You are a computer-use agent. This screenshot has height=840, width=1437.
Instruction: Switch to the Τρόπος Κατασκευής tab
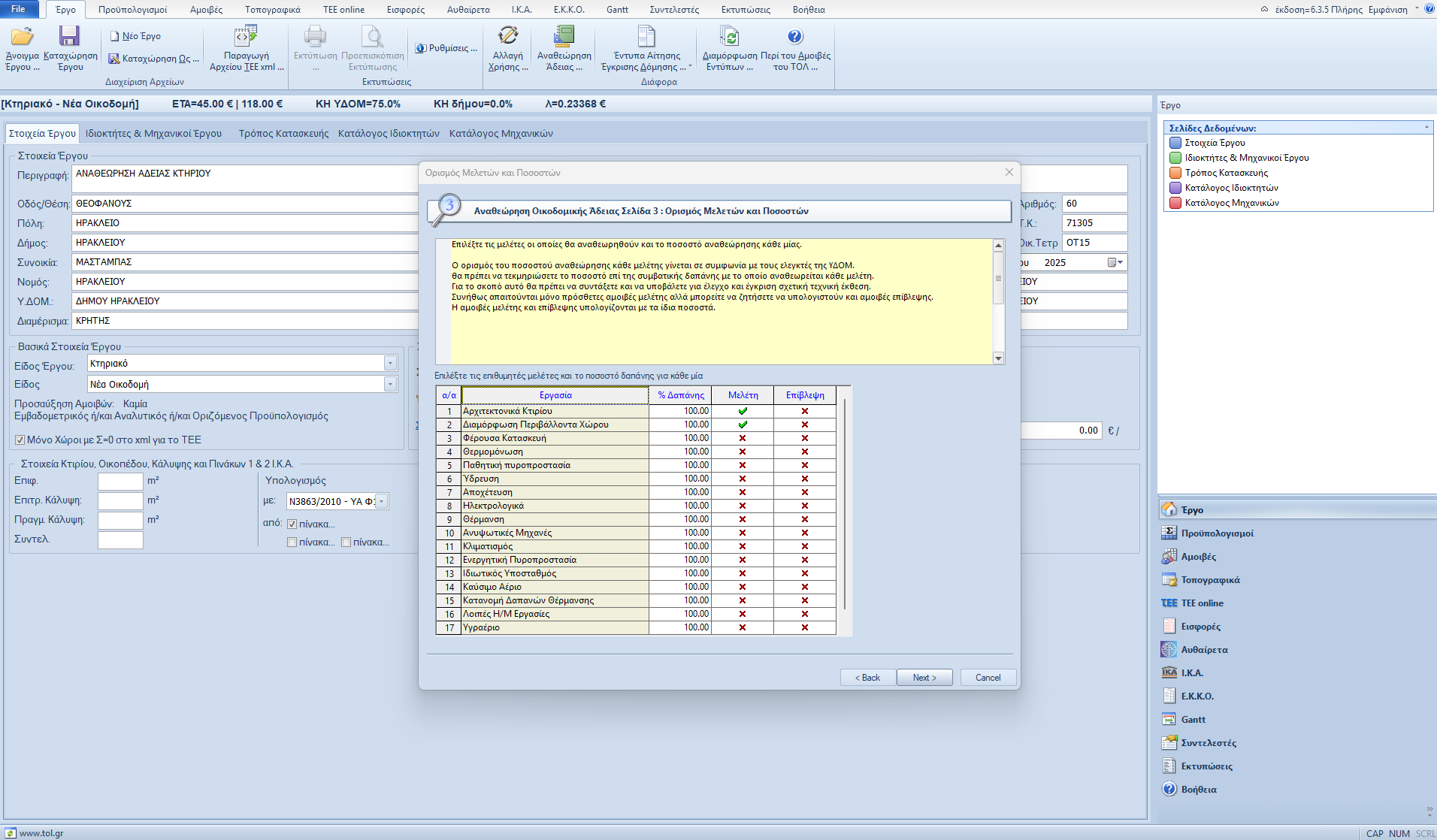point(283,134)
